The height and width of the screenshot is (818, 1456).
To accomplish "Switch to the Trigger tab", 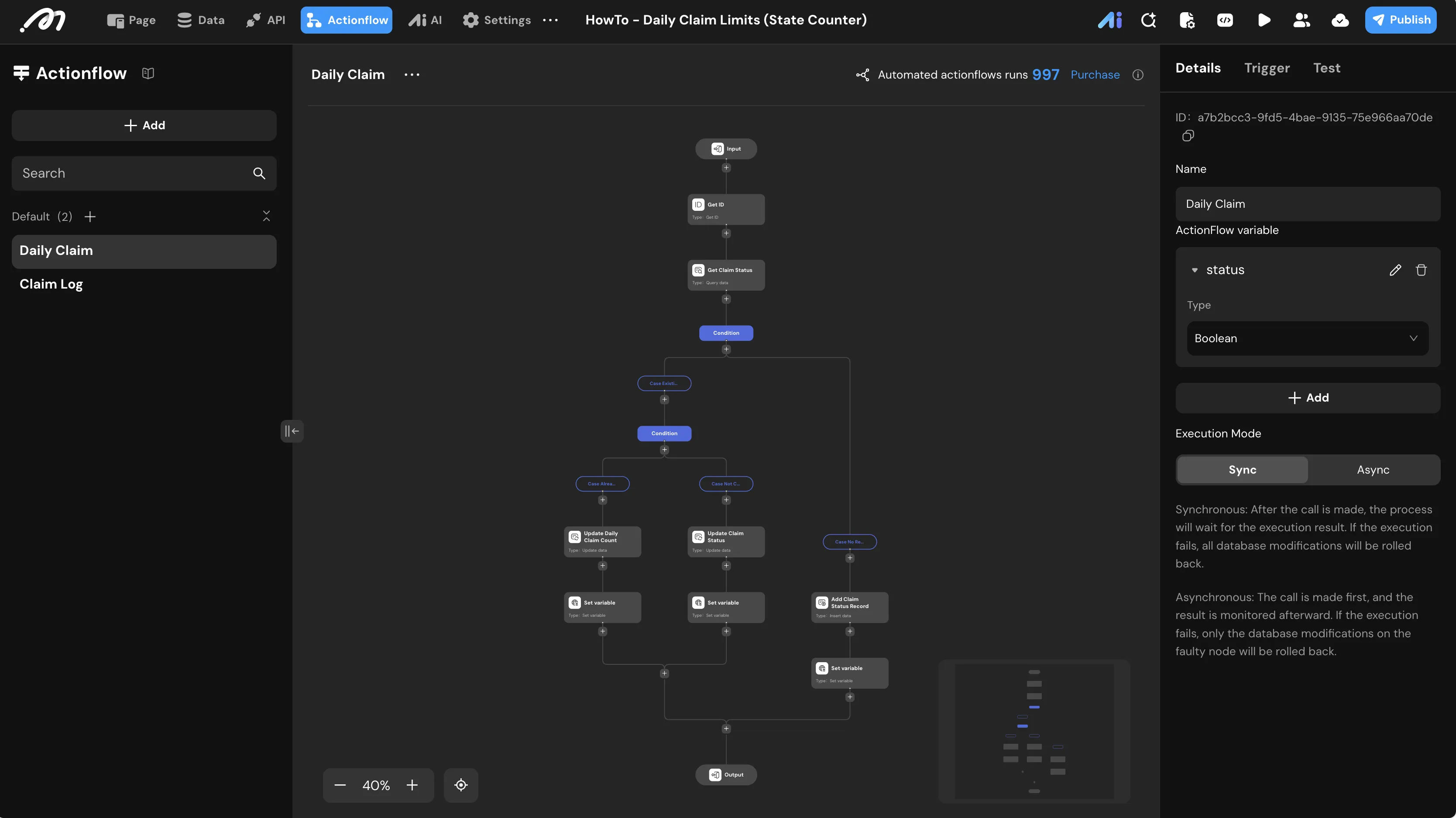I will [x=1267, y=69].
